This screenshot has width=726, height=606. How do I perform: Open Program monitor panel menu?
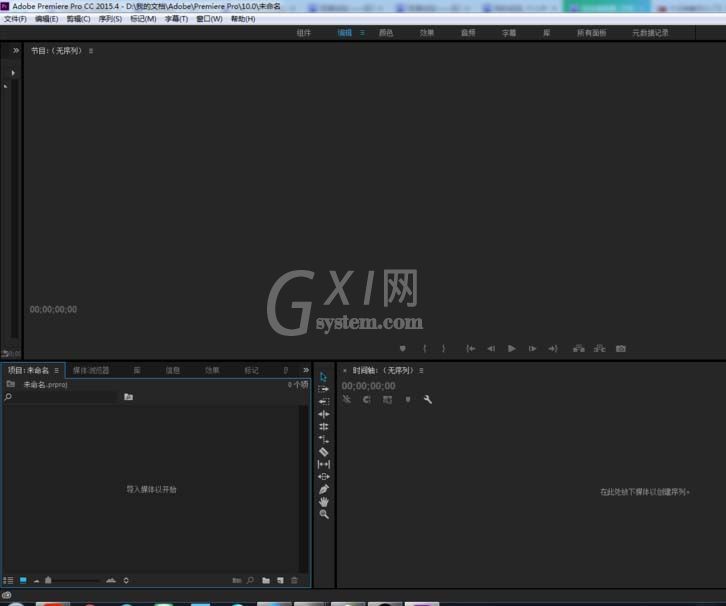91,51
